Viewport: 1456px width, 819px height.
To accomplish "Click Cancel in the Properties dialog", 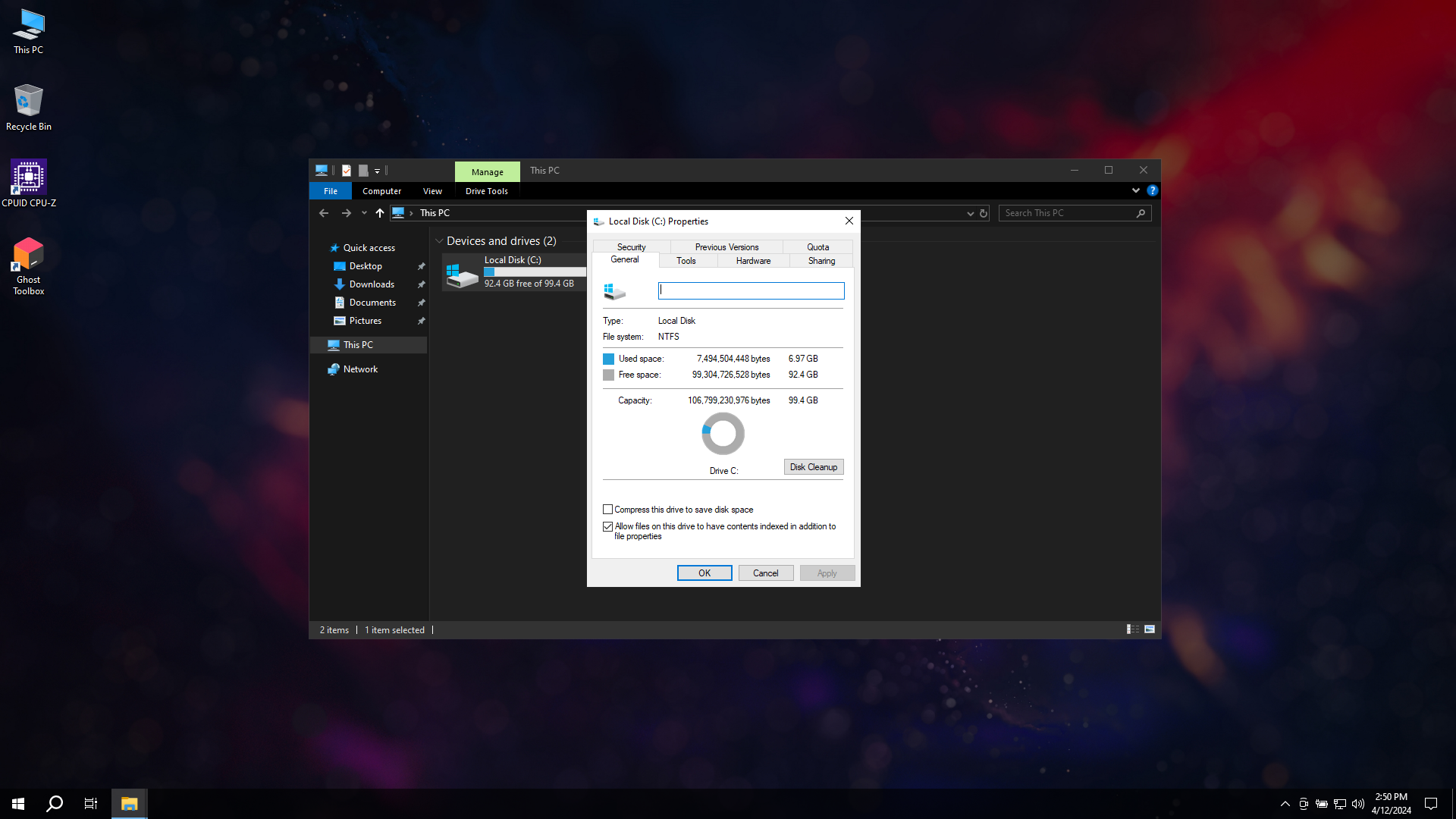I will pos(765,573).
